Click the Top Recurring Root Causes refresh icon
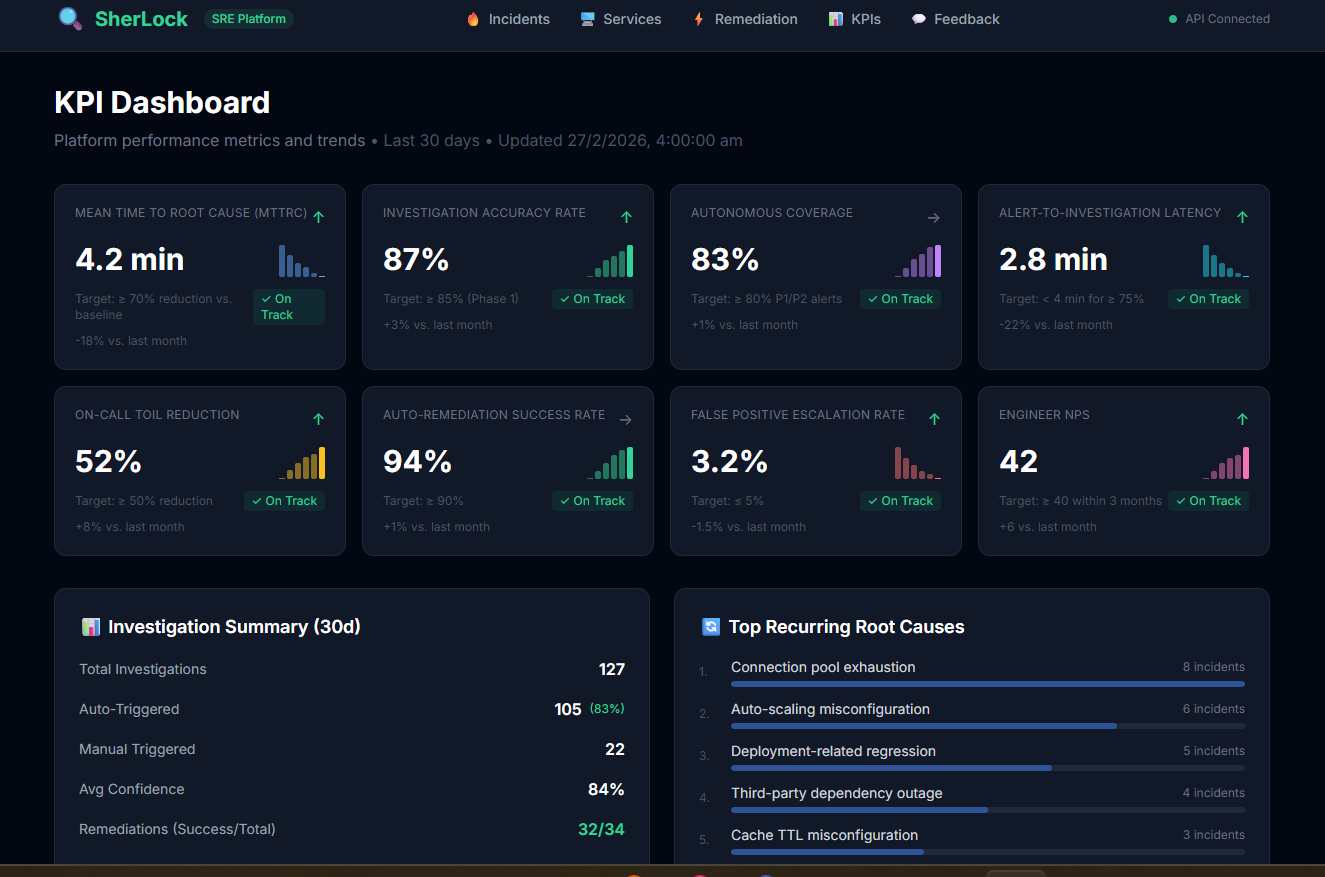1325x877 pixels. tap(711, 627)
